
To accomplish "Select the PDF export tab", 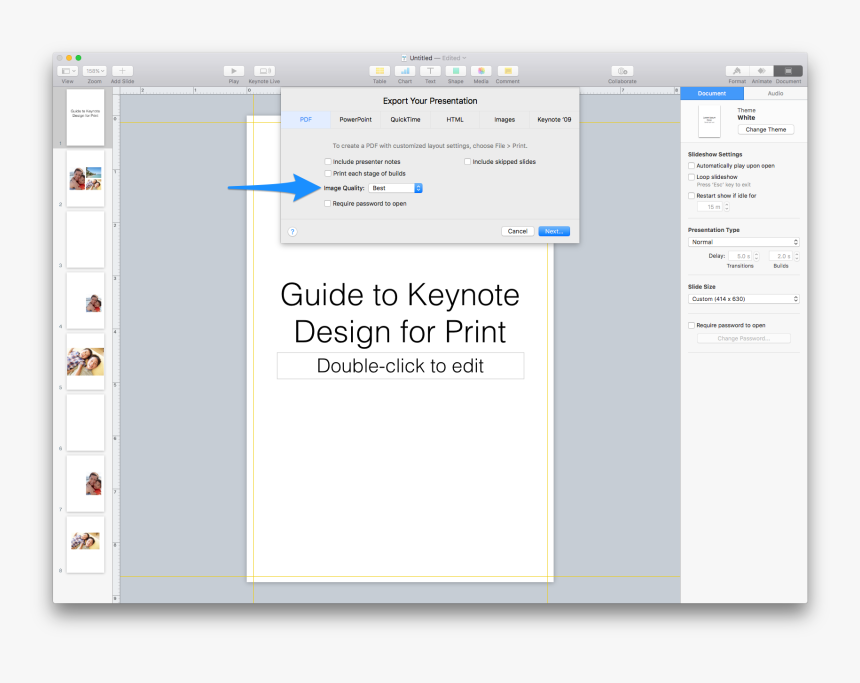I will [306, 120].
